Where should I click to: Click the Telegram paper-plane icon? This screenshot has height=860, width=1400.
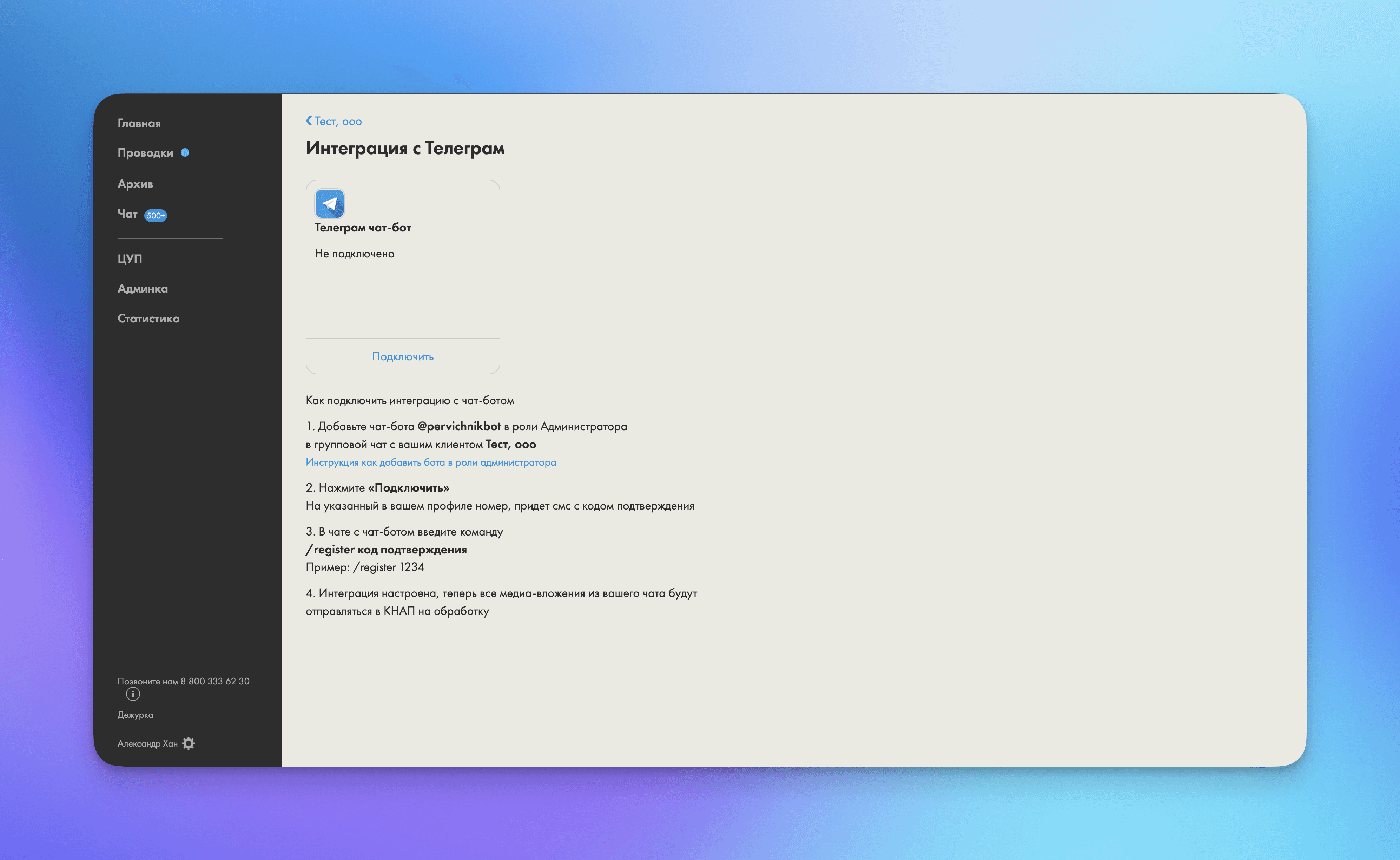point(329,204)
